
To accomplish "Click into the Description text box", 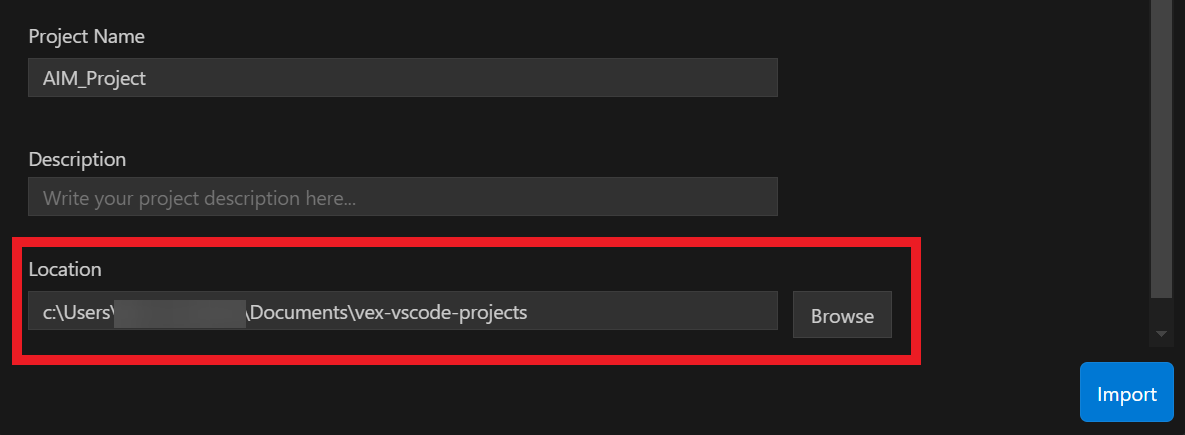I will click(402, 197).
